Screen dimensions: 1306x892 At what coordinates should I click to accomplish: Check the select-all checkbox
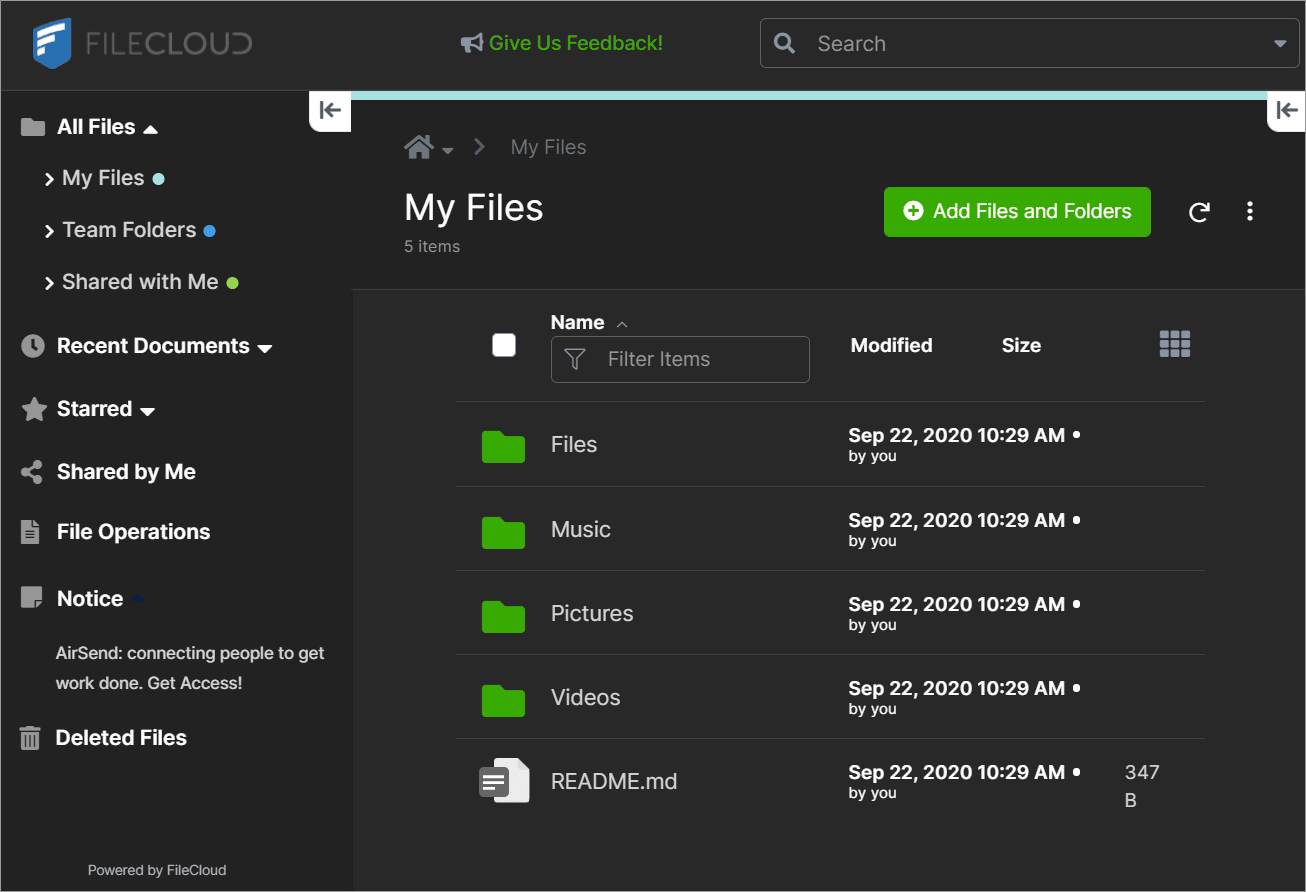click(504, 344)
